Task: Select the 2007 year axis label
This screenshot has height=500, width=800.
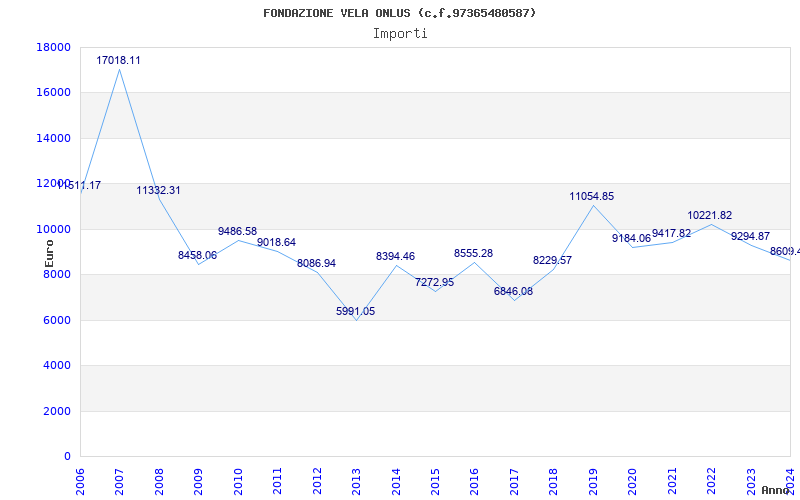Action: click(x=119, y=481)
